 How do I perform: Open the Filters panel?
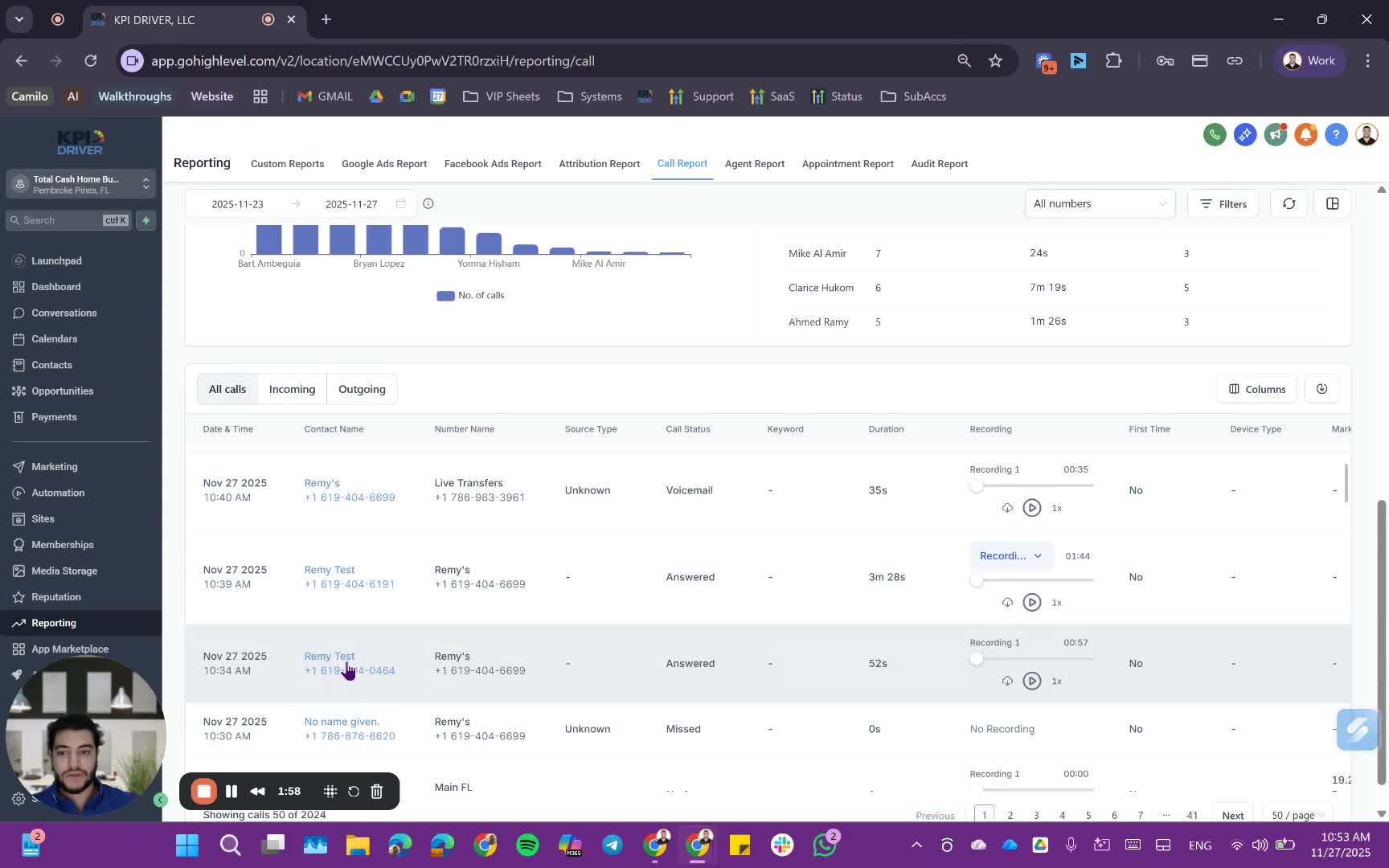click(1223, 204)
